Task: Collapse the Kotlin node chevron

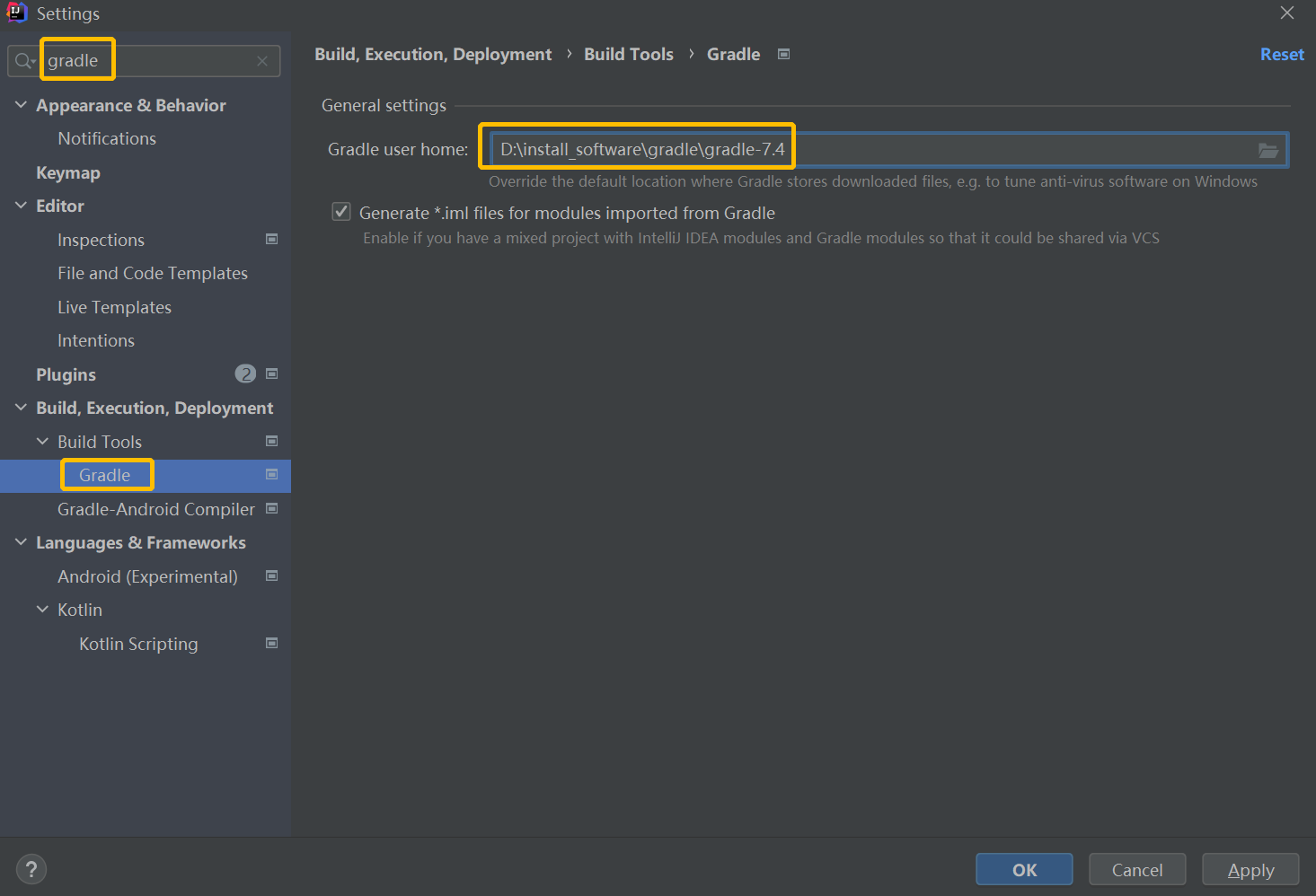Action: pos(42,610)
